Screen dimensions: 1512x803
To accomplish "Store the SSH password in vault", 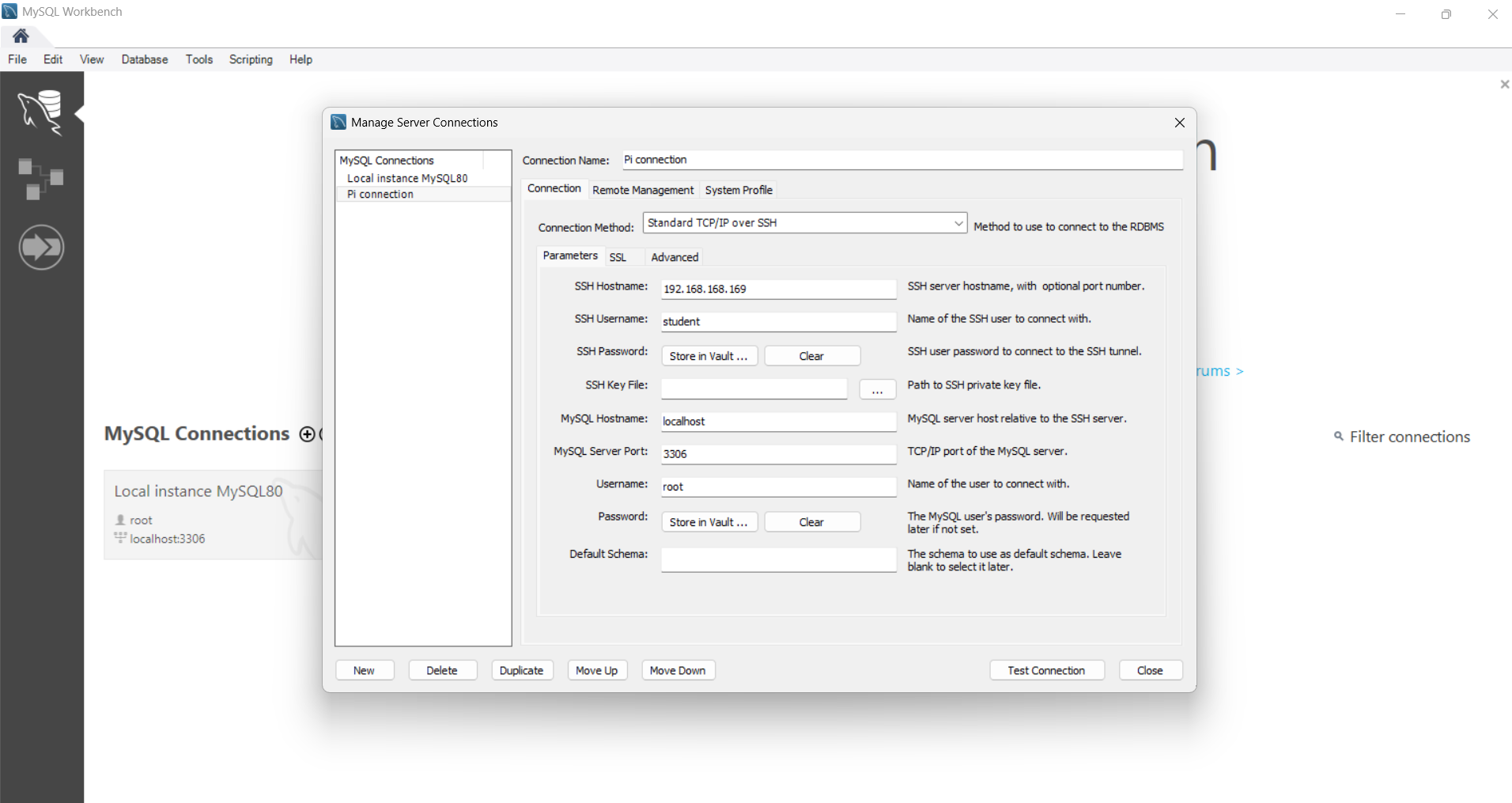I will pyautogui.click(x=709, y=356).
